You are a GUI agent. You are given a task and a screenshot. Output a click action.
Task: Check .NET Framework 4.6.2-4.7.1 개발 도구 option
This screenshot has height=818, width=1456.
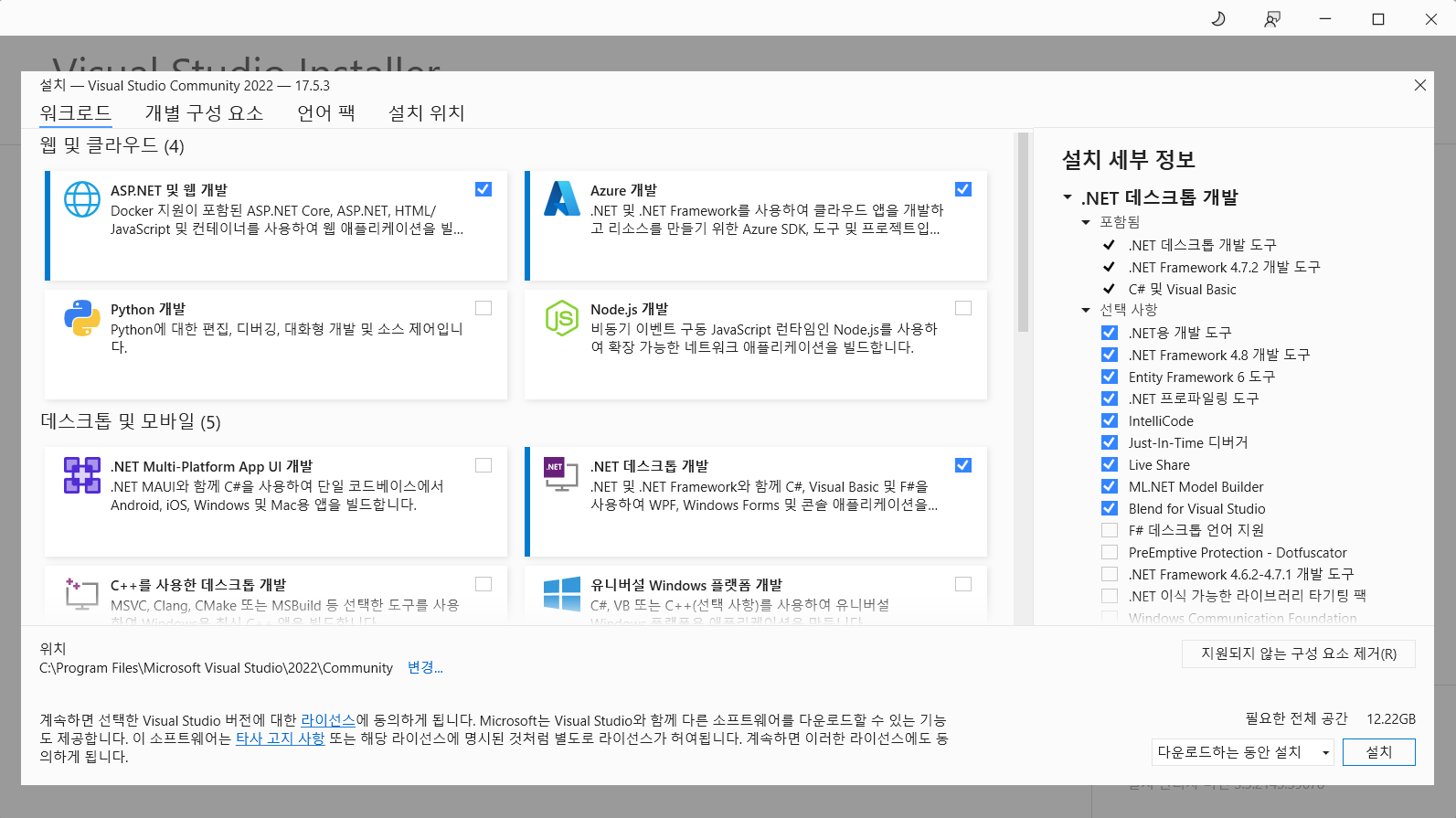click(1110, 574)
